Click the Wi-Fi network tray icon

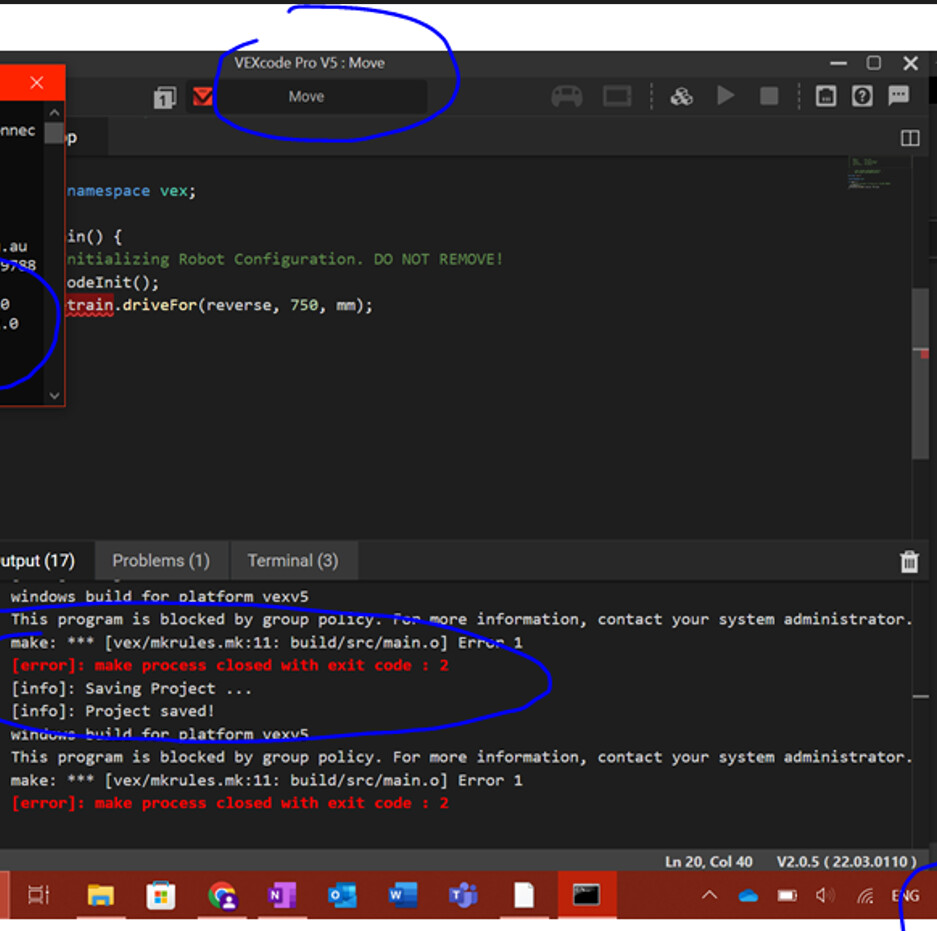coord(865,895)
